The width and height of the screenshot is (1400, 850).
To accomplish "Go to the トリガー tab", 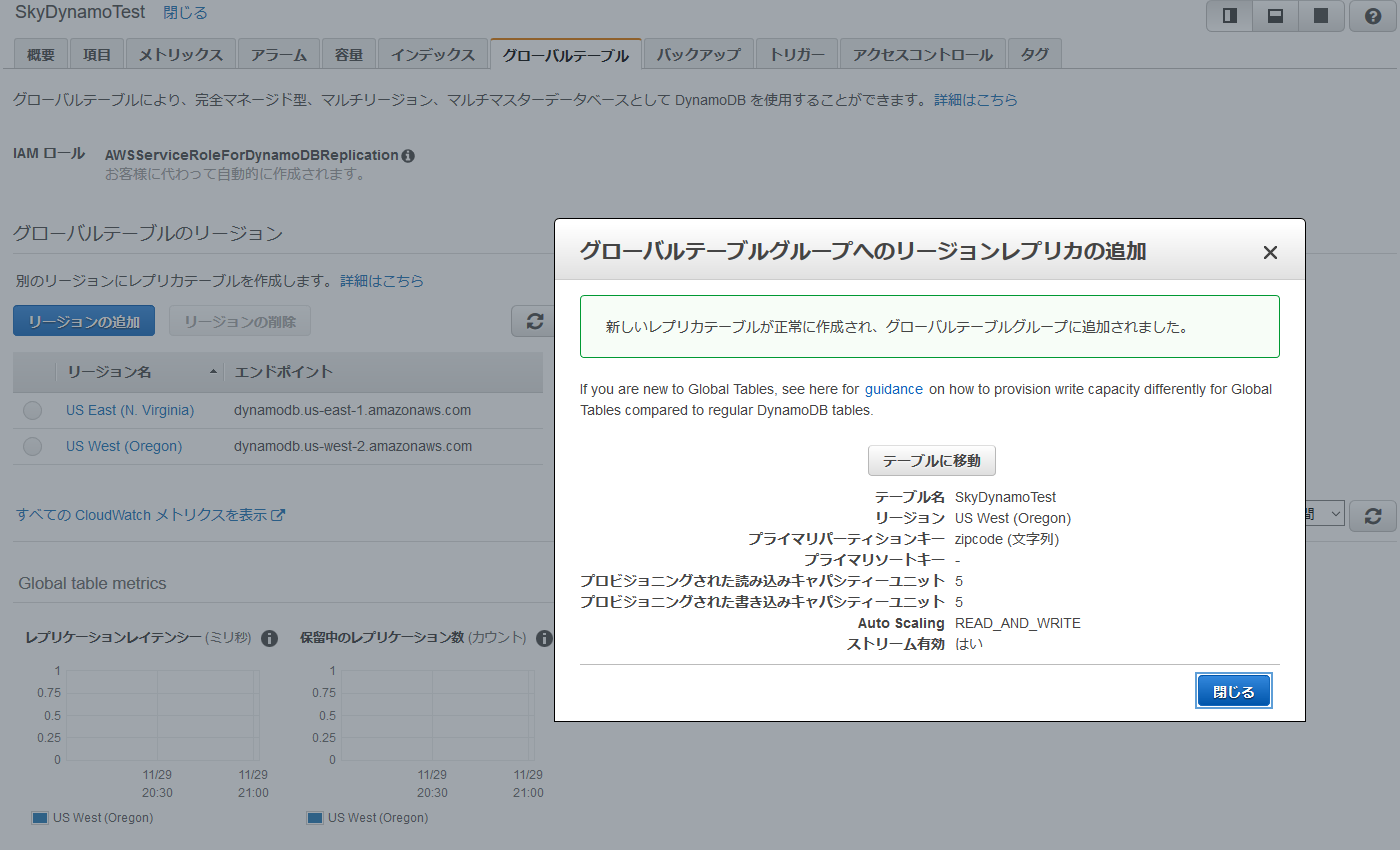I will pos(797,55).
